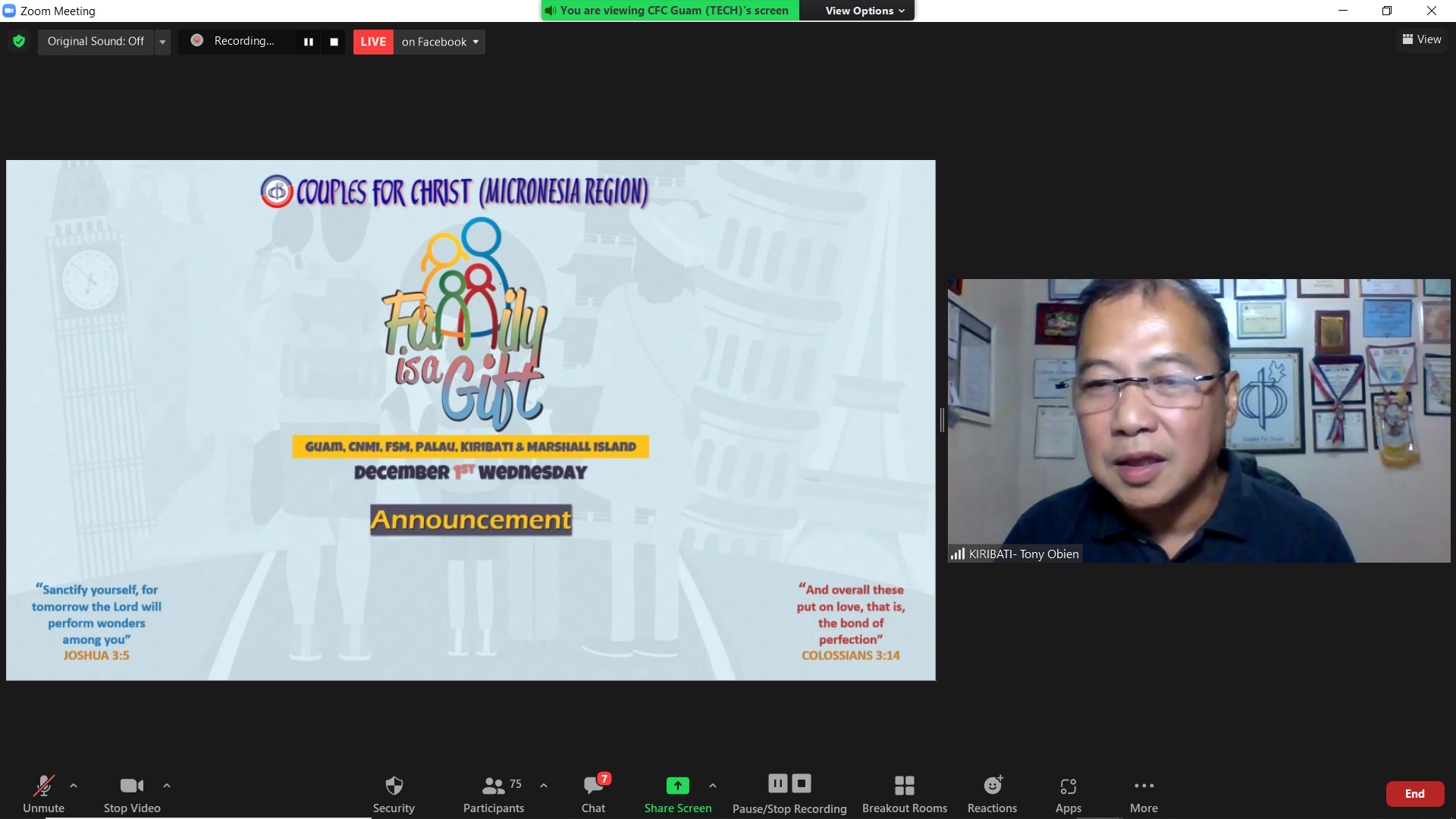
Task: Select Tony Obien's video tile
Action: tap(1199, 421)
